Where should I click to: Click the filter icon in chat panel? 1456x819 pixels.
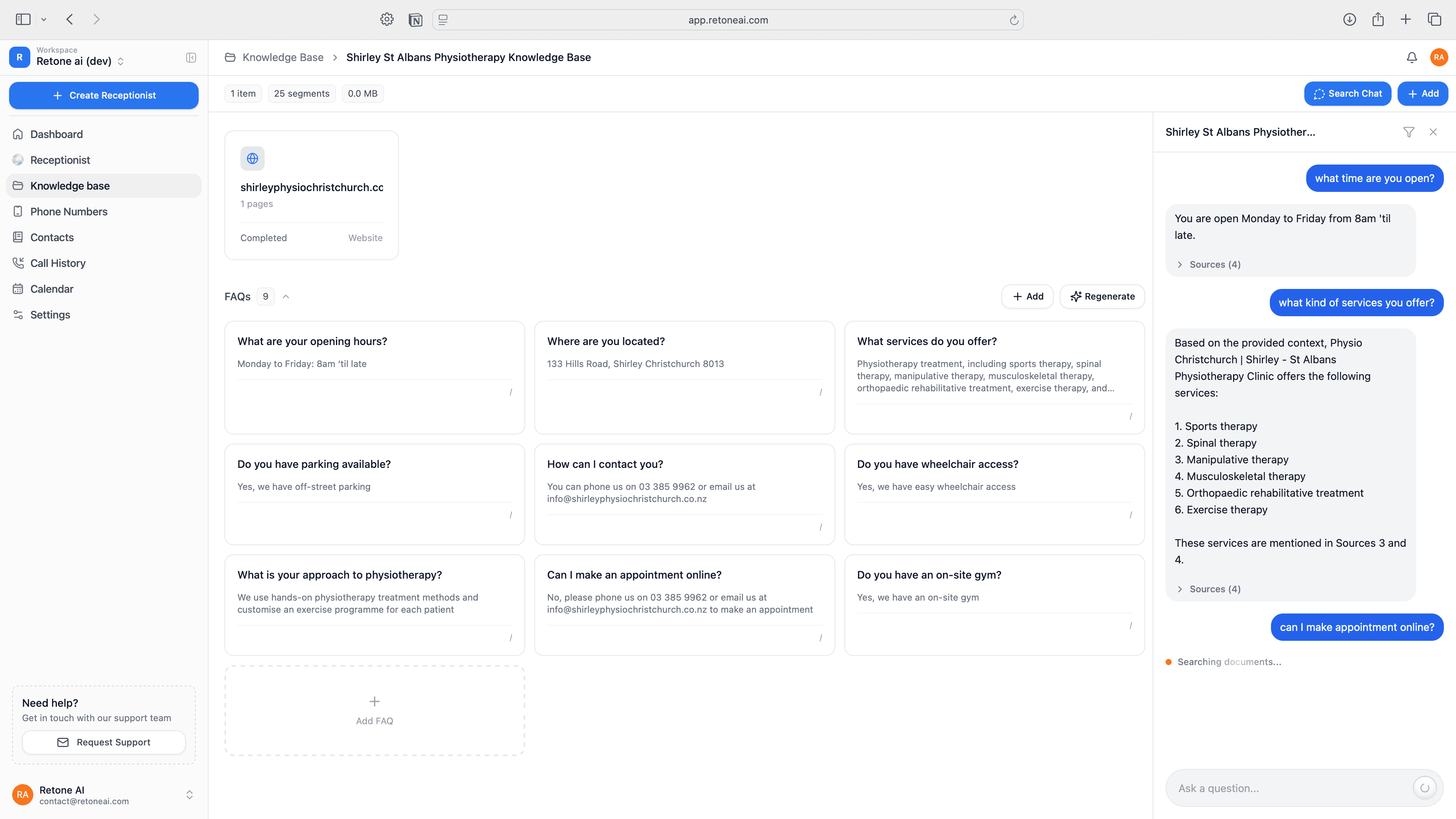(1409, 132)
